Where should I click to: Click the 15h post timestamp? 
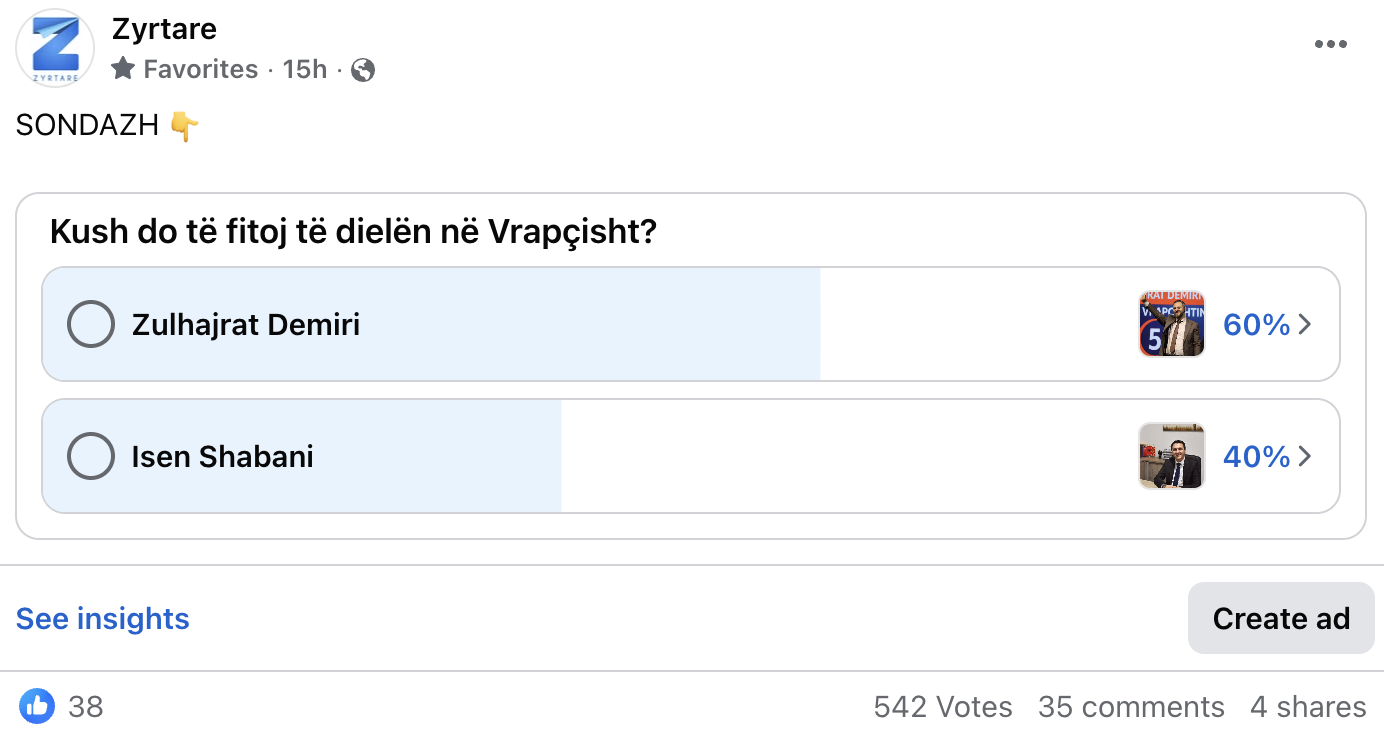[x=305, y=69]
